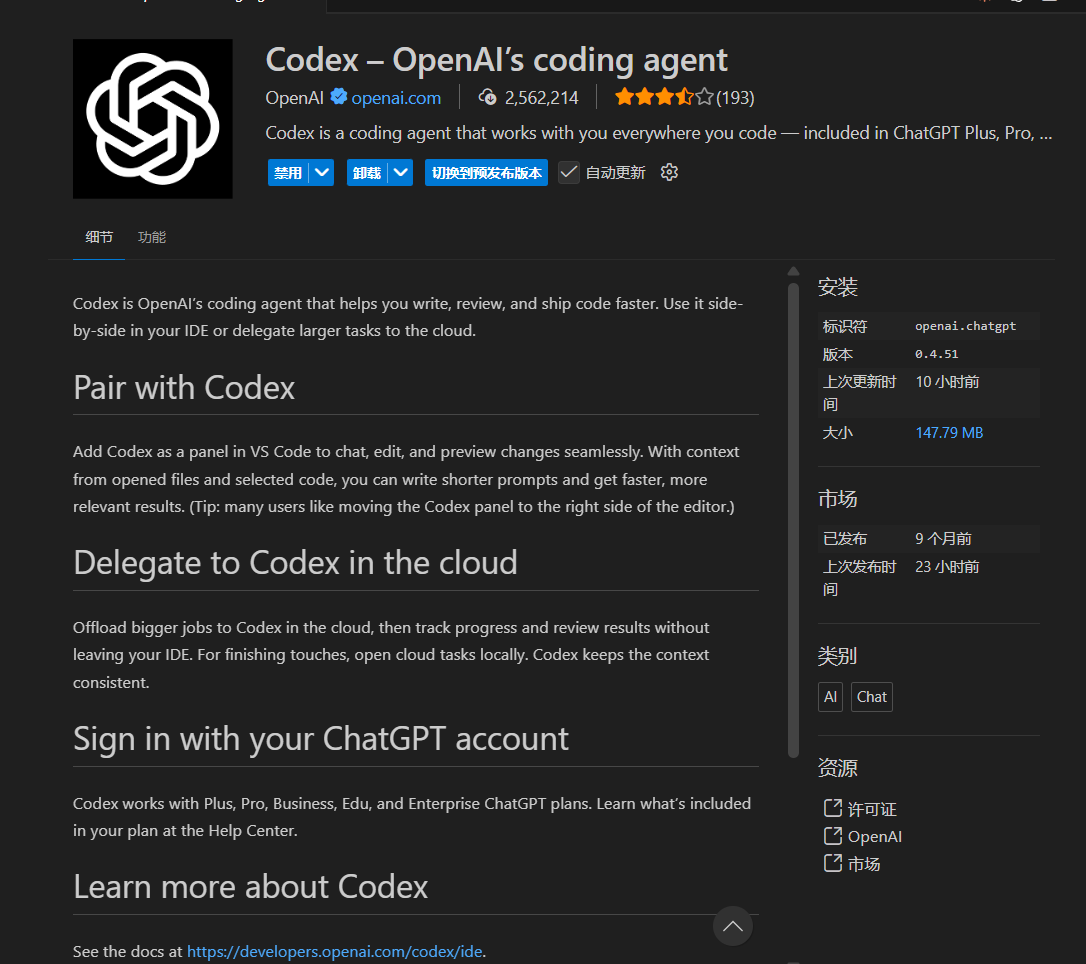The height and width of the screenshot is (964, 1086).
Task: Click the identifier value openai.chatgpt
Action: coord(965,326)
